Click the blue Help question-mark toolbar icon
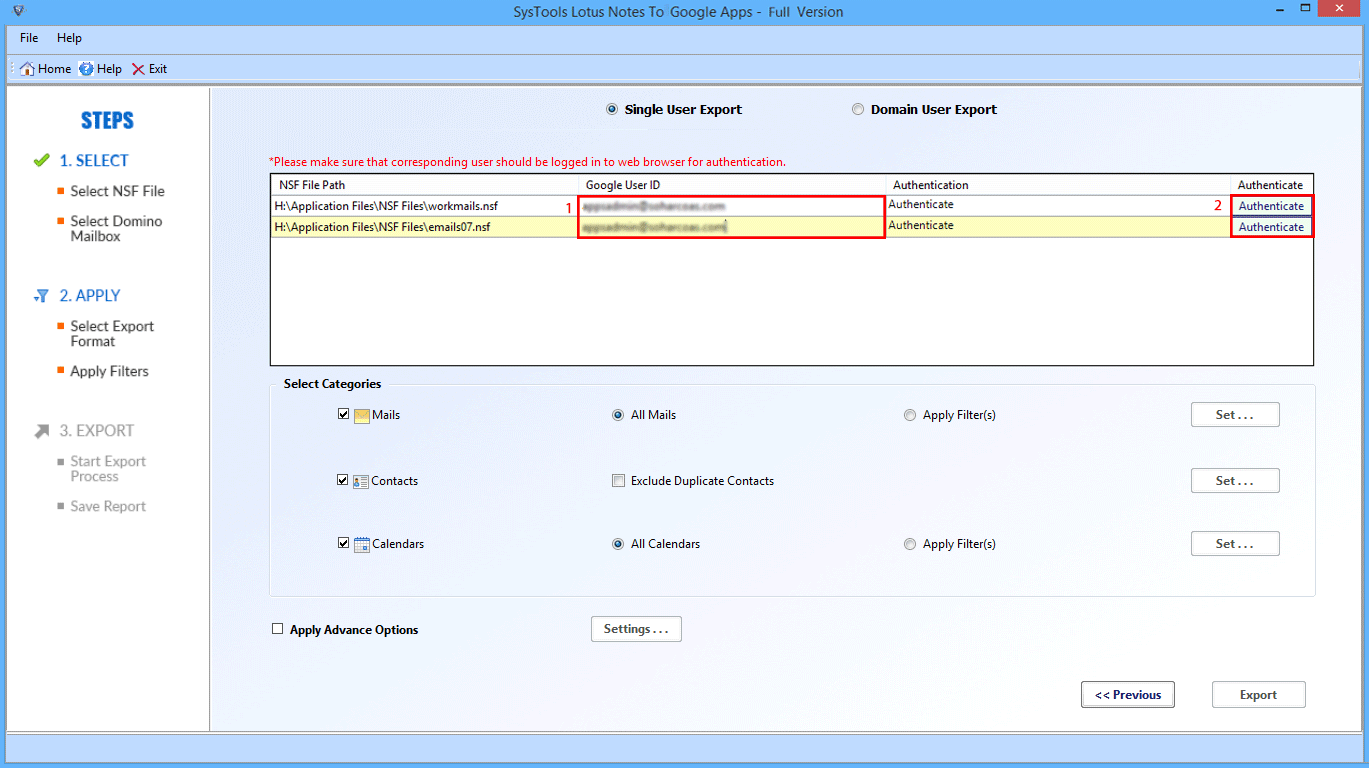The width and height of the screenshot is (1369, 768). (87, 69)
